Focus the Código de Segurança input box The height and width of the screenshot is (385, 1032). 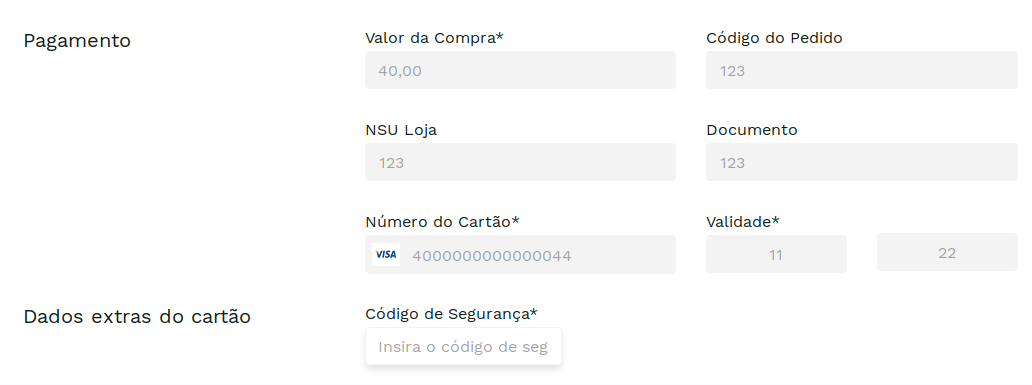(x=463, y=346)
